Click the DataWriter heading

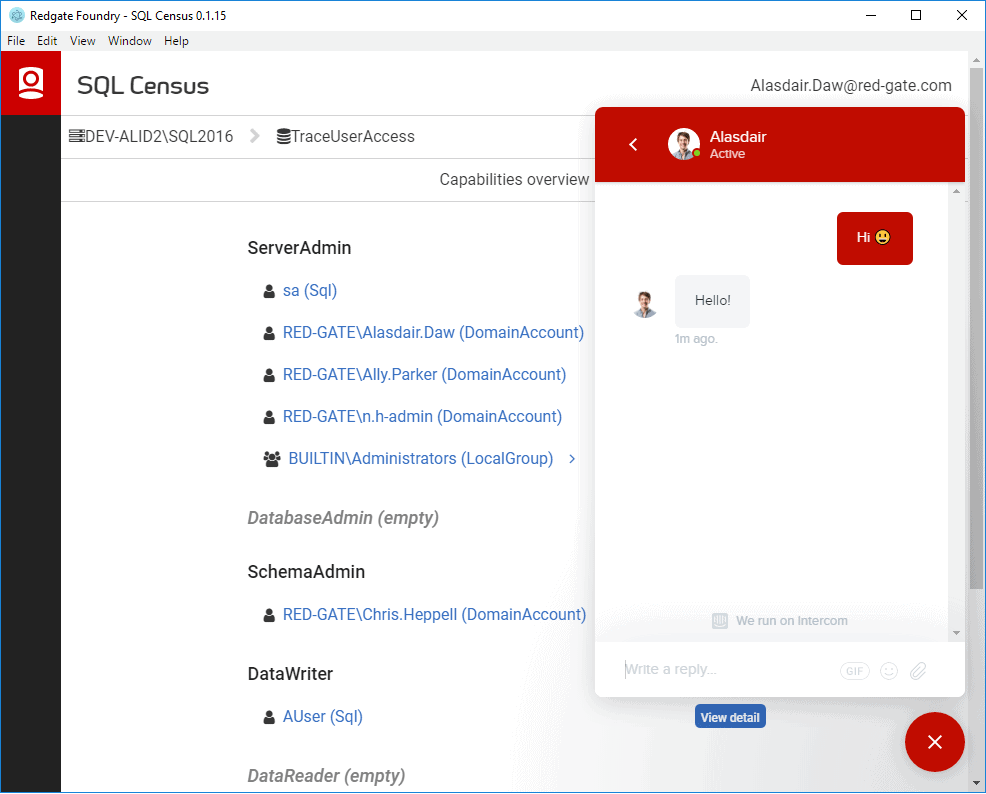tap(290, 674)
